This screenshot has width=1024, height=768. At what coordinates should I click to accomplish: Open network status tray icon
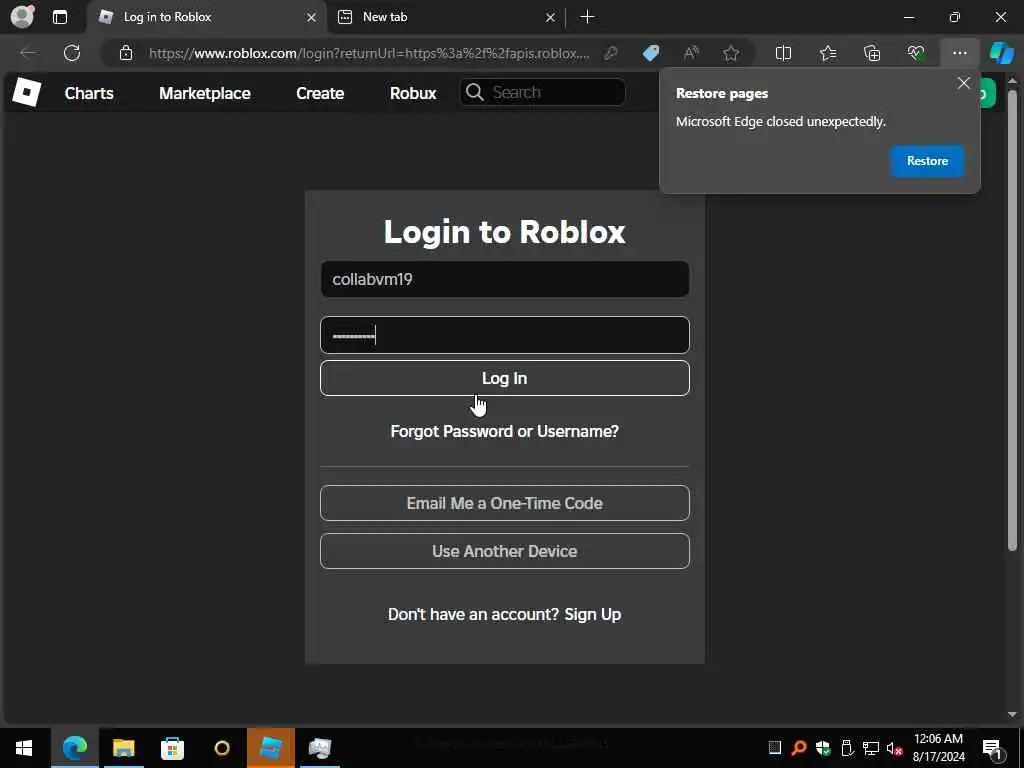[x=871, y=748]
